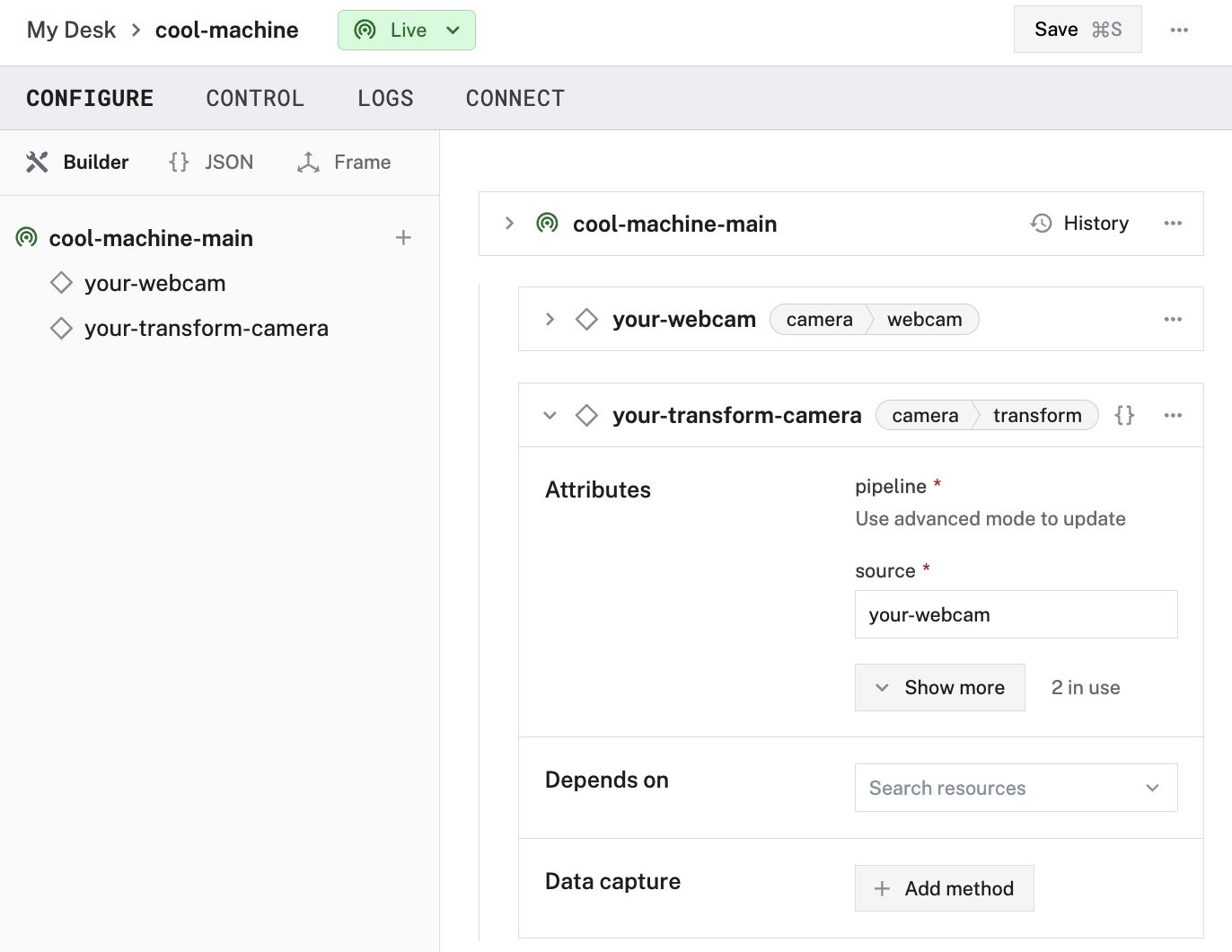
Task: Expand the your-webcam card
Action: click(x=550, y=319)
